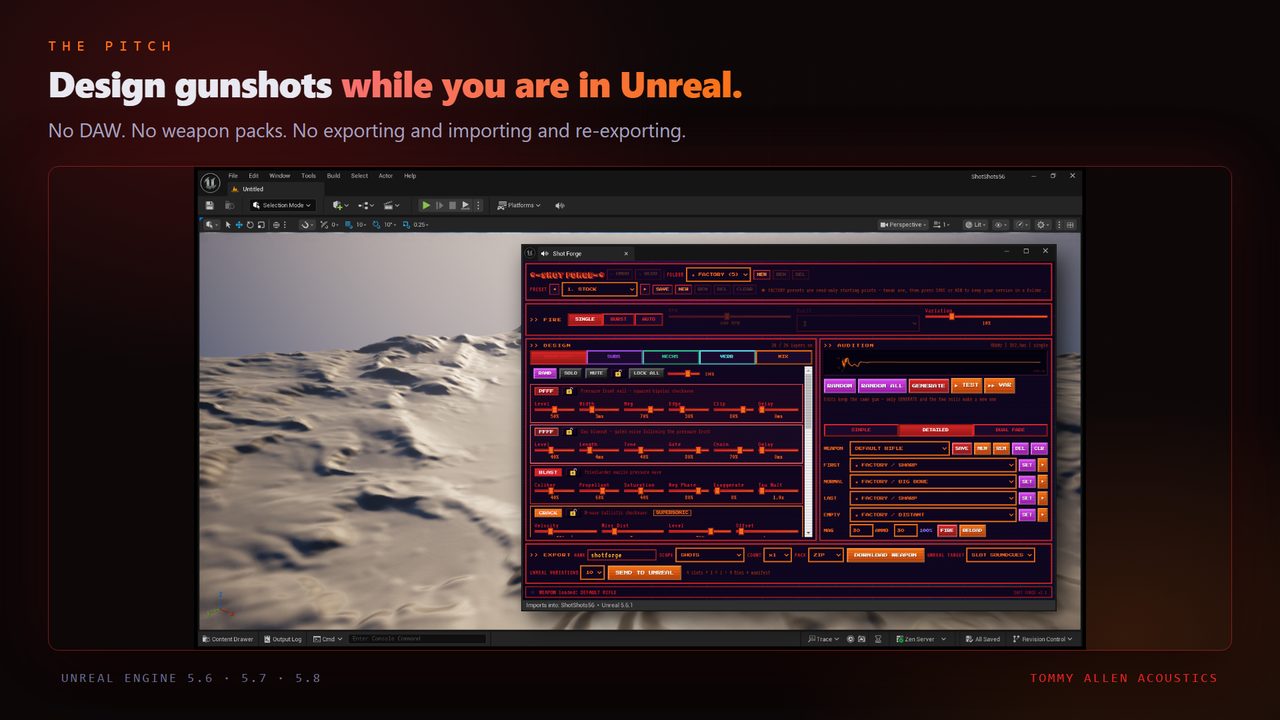Click the Revision Control status item
This screenshot has width=1280, height=720.
coord(1044,639)
